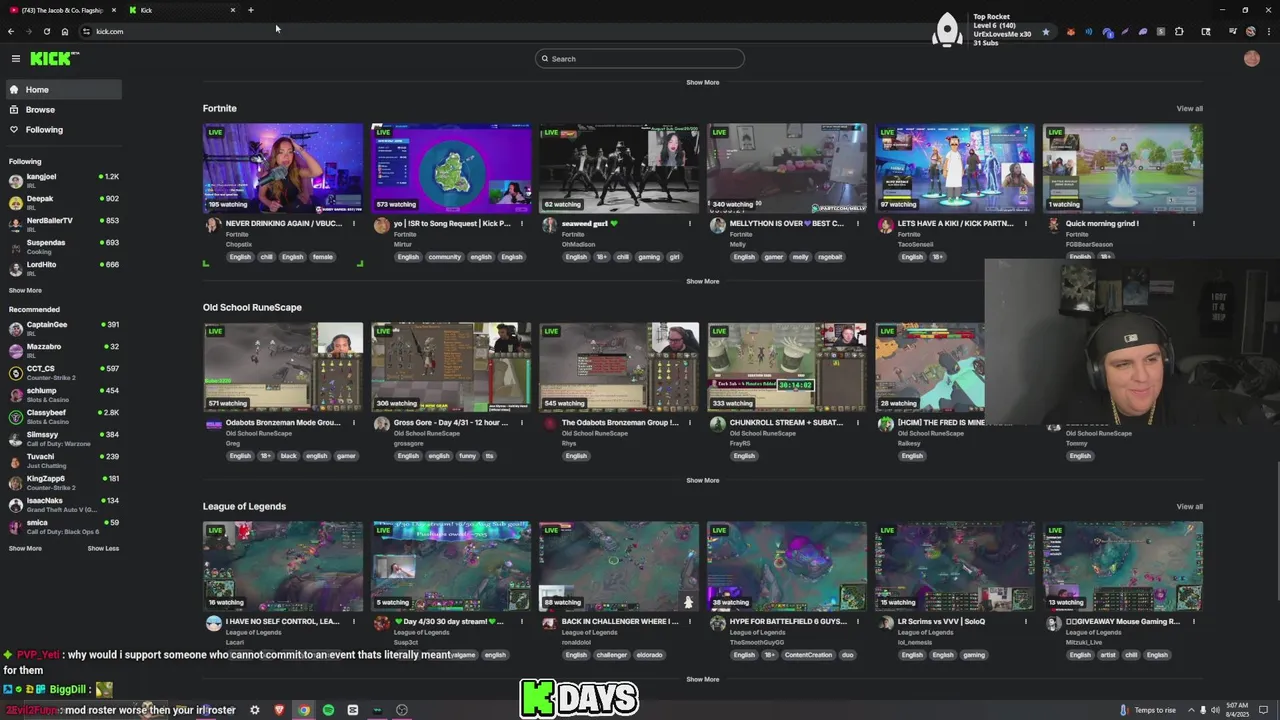This screenshot has width=1280, height=720.
Task: Click Chopstix streamer avatar
Action: 213,225
